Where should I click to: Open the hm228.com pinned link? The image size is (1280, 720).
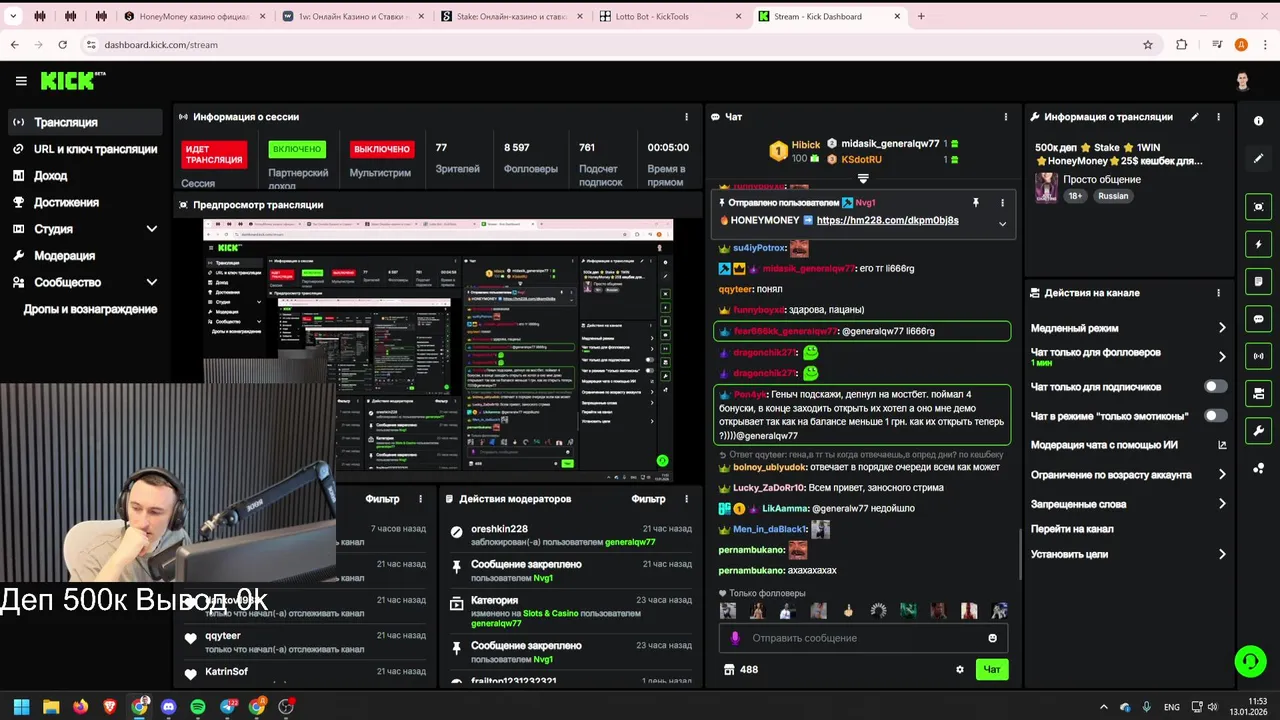coord(887,220)
